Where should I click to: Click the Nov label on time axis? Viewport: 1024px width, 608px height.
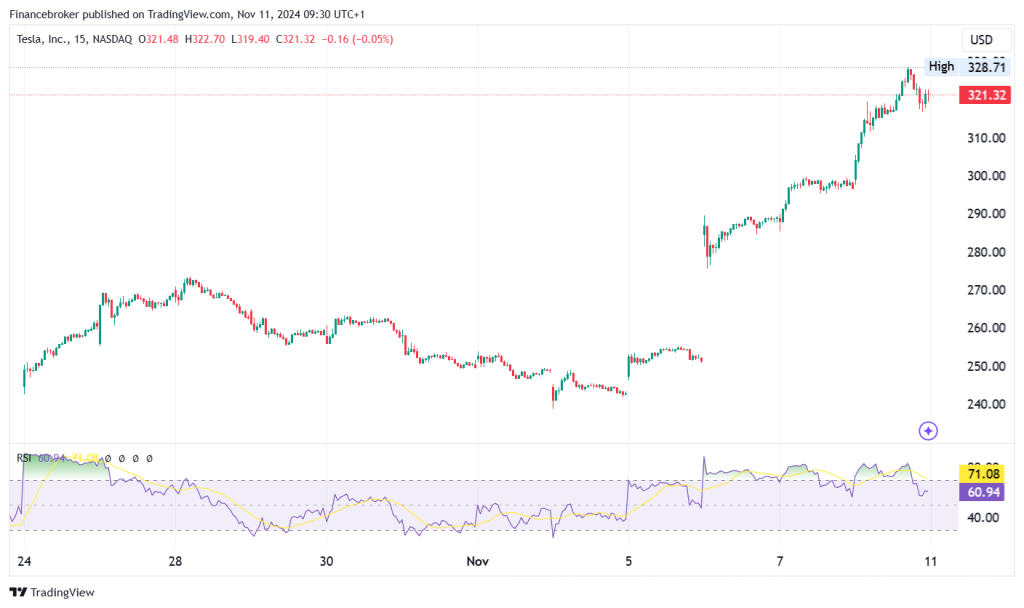[x=477, y=561]
